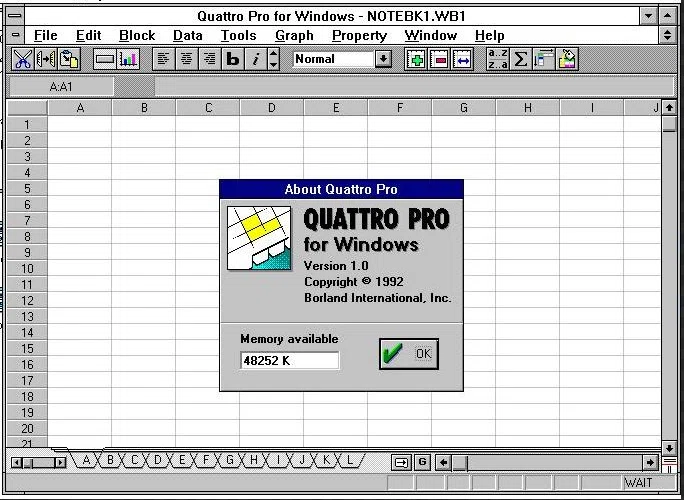
Task: Click vertical scrollbar down arrow
Action: (x=669, y=448)
